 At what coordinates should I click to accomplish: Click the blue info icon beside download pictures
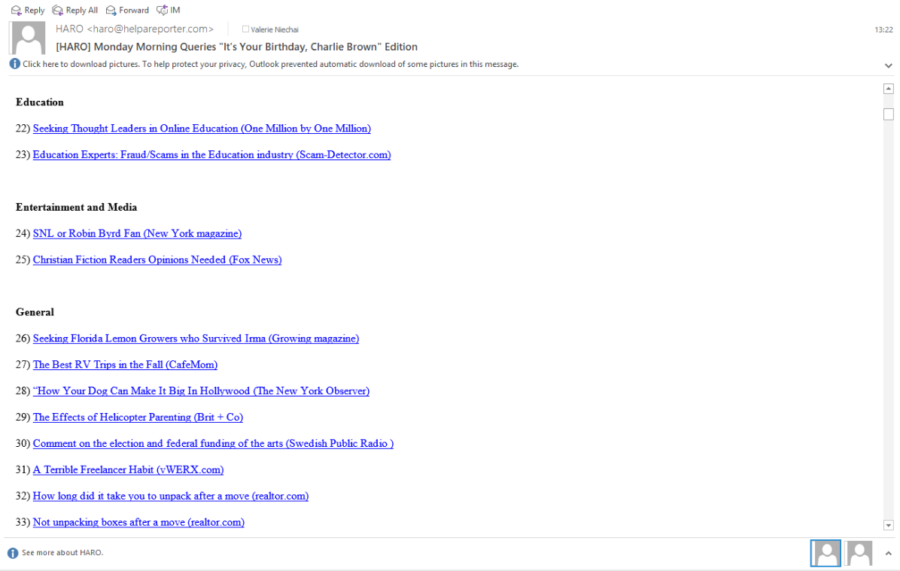(15, 64)
